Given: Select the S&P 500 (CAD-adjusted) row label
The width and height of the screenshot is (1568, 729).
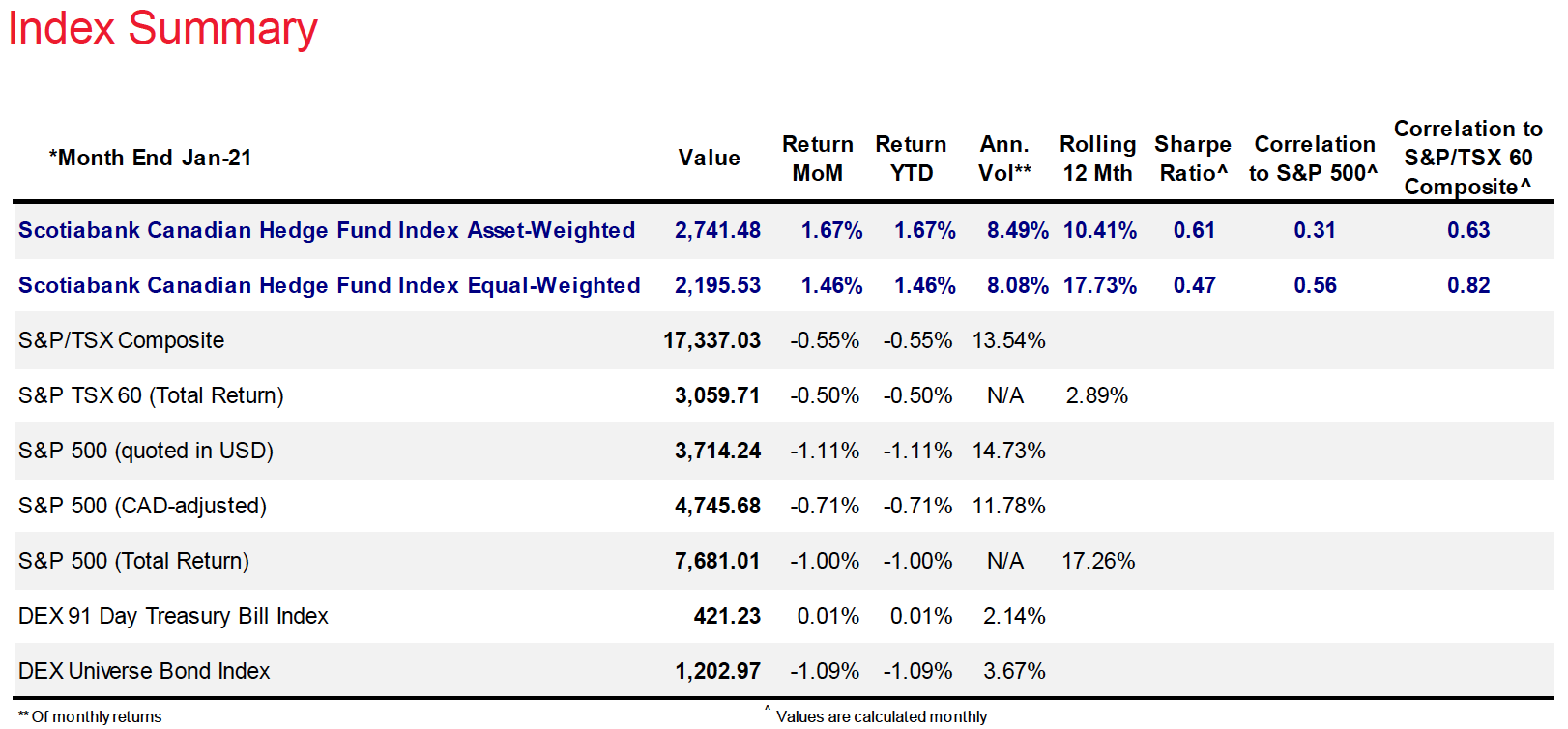Looking at the screenshot, I should coord(142,506).
